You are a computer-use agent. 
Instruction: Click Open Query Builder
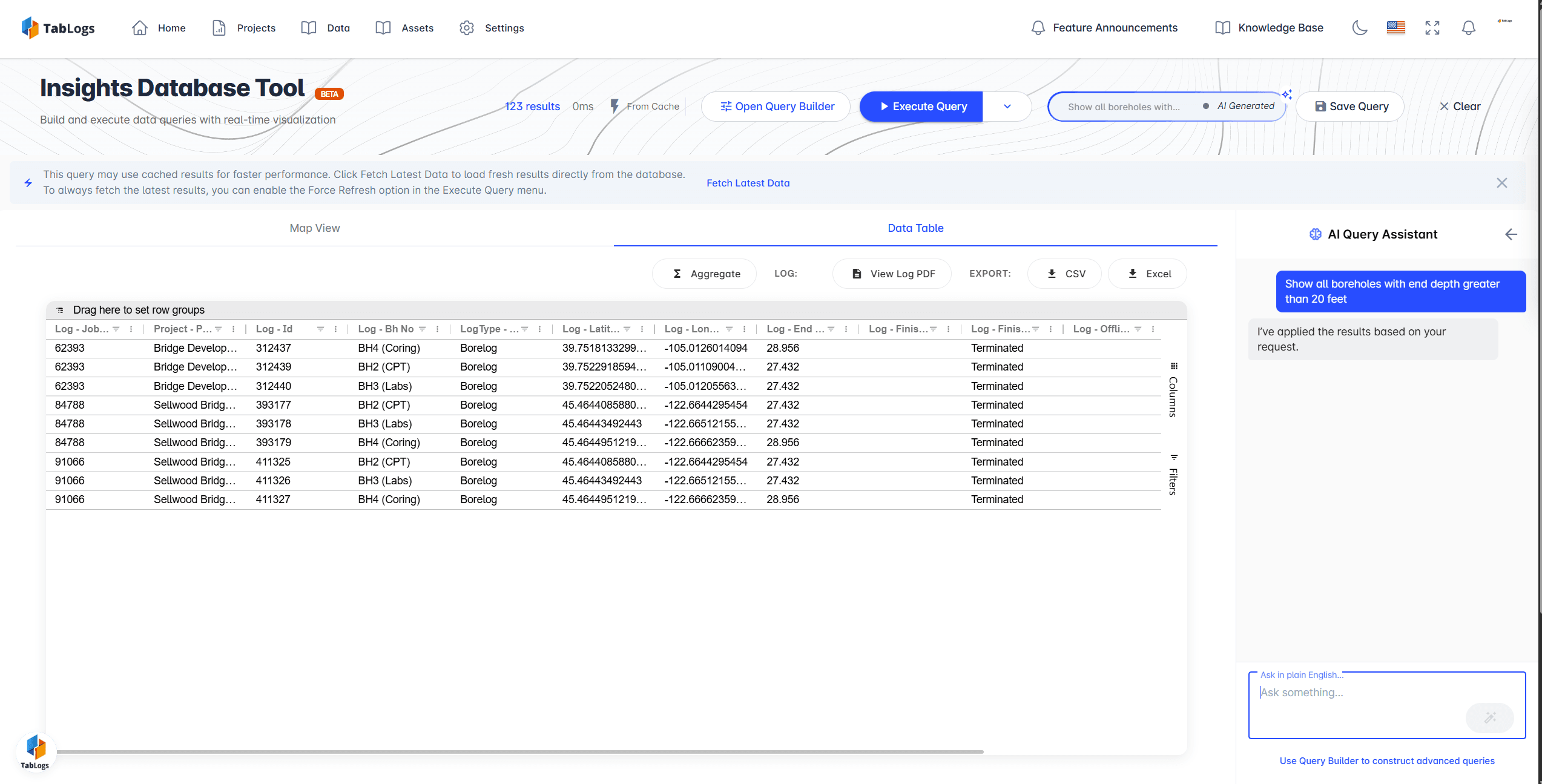click(x=776, y=107)
